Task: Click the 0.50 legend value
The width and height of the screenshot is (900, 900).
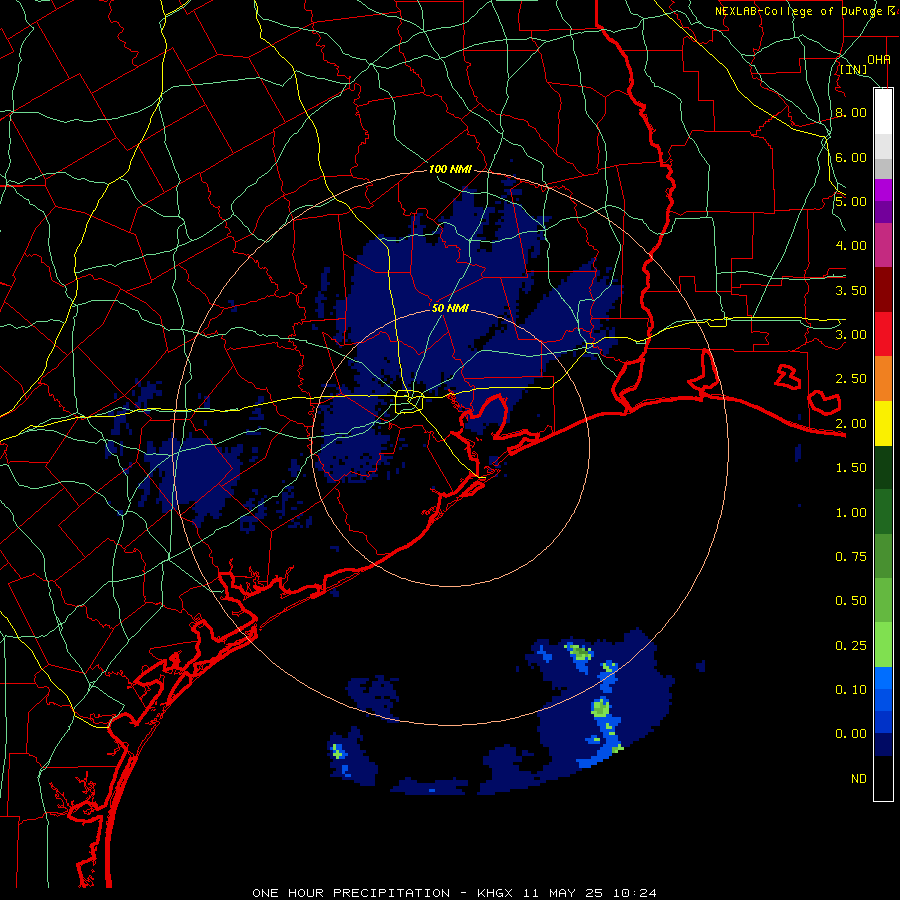Action: [x=851, y=601]
